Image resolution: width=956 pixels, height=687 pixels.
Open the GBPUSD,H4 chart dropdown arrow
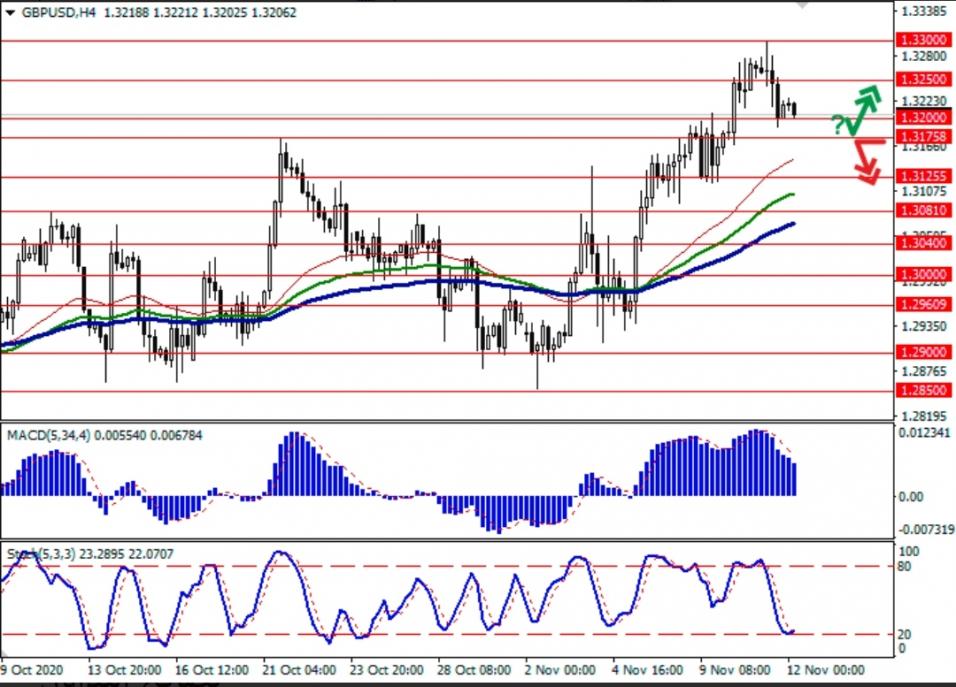click(11, 12)
